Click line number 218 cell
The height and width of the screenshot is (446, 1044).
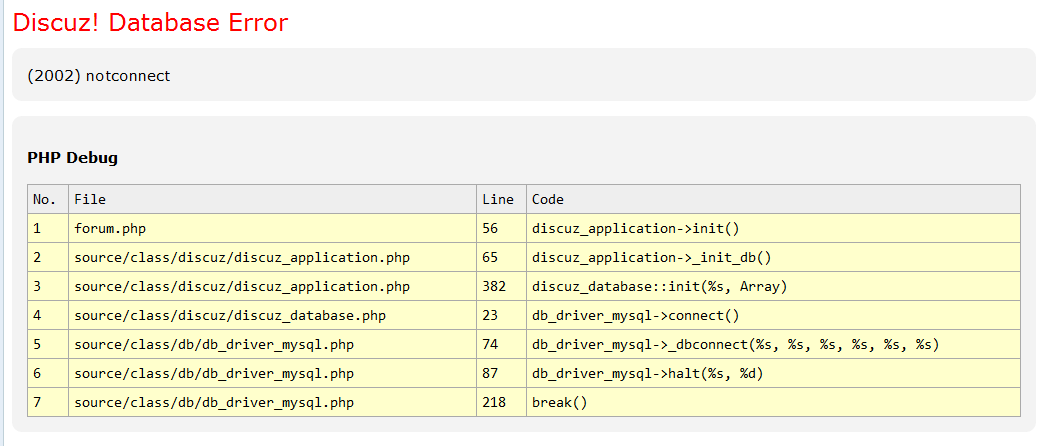501,402
